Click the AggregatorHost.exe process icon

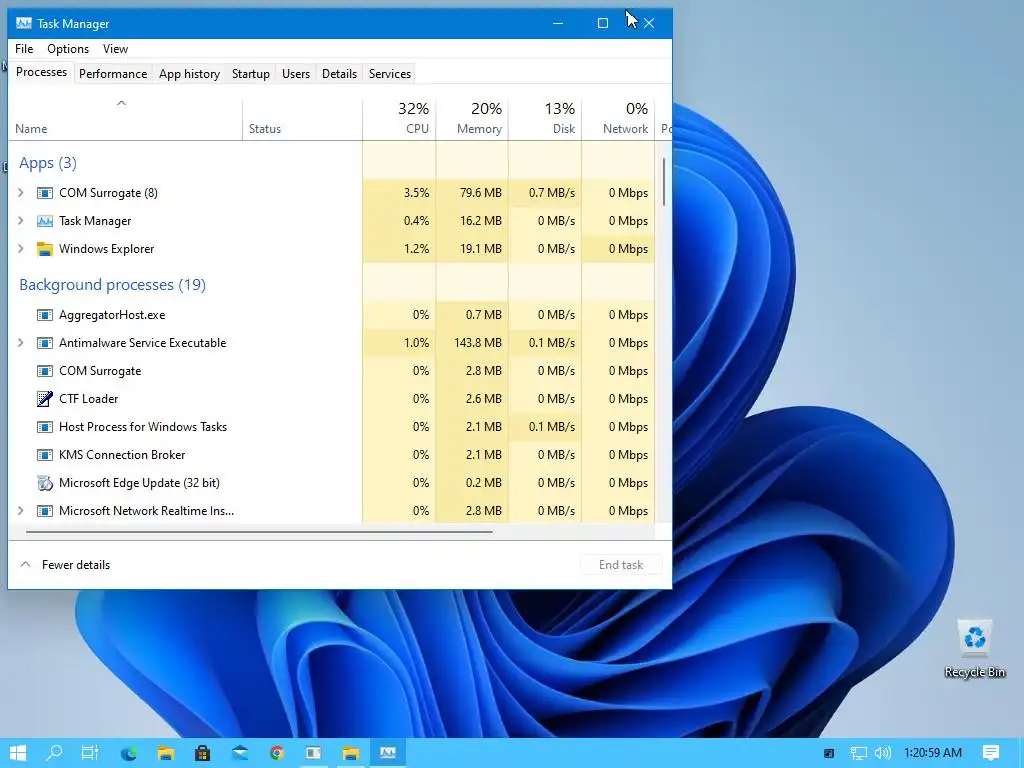(44, 315)
